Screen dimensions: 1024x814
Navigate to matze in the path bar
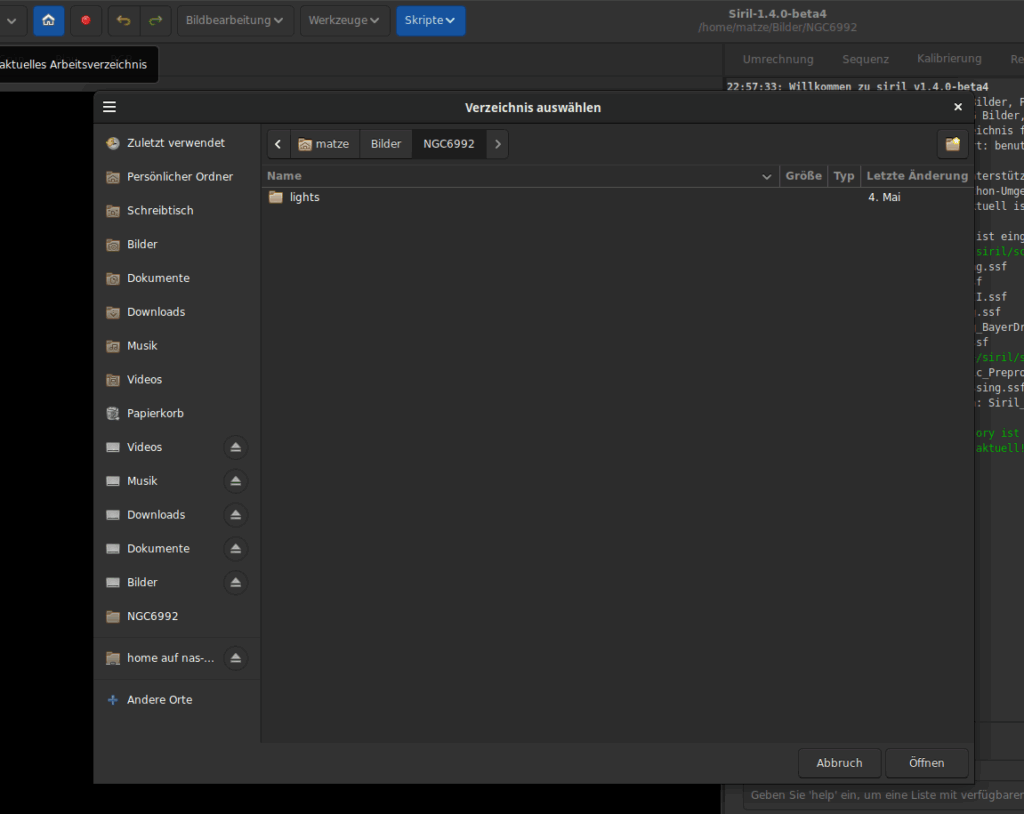[324, 144]
